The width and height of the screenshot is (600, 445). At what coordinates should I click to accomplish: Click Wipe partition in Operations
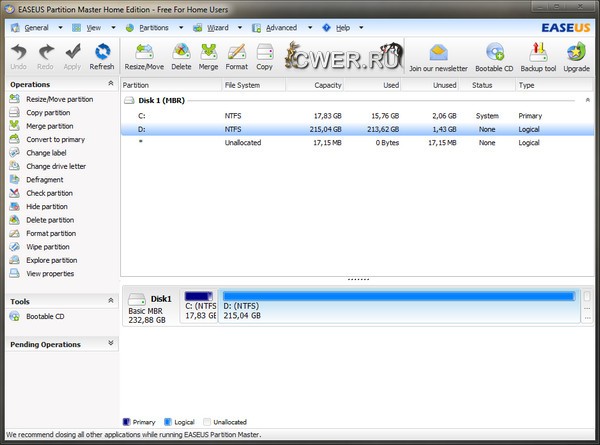pyautogui.click(x=48, y=246)
